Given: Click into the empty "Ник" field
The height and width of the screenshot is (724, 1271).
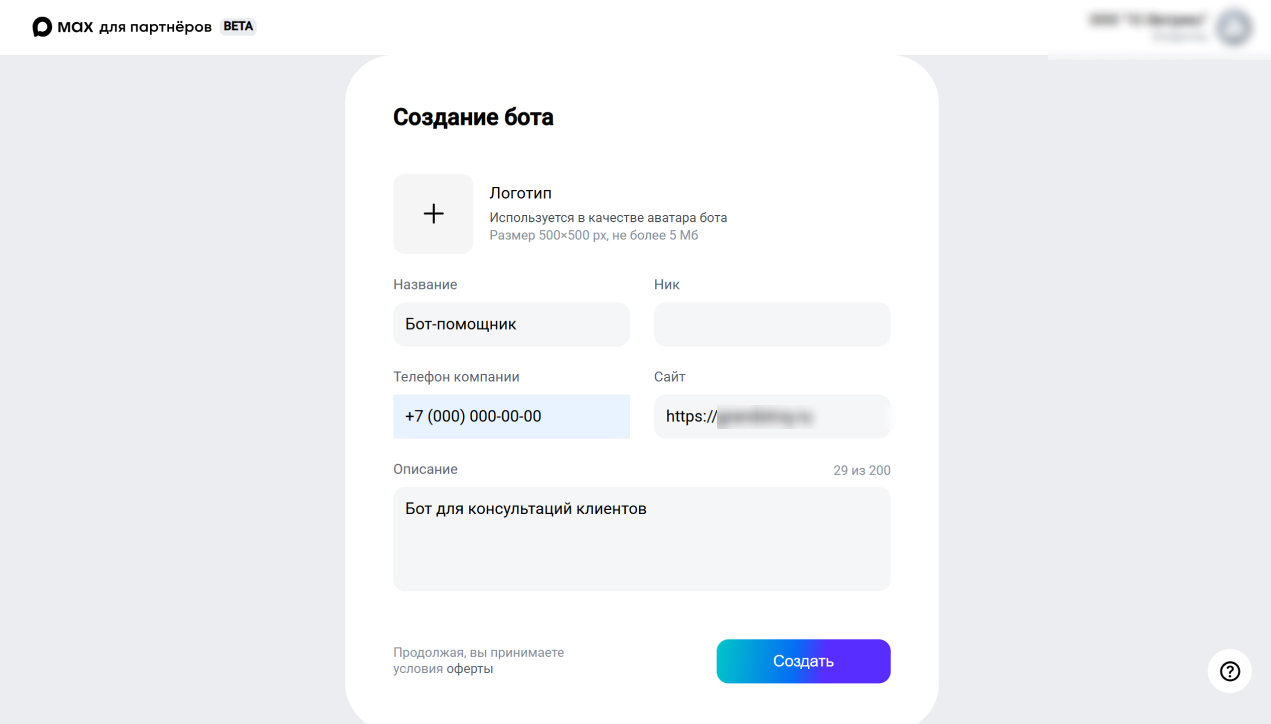Looking at the screenshot, I should [772, 324].
